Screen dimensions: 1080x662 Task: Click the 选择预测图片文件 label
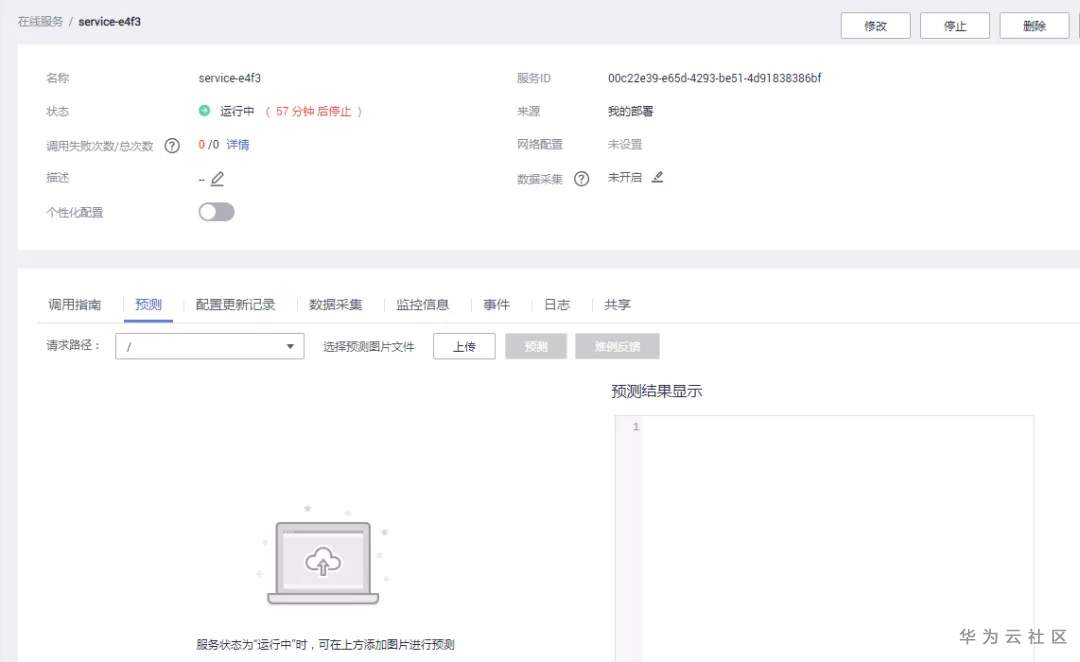(x=368, y=346)
